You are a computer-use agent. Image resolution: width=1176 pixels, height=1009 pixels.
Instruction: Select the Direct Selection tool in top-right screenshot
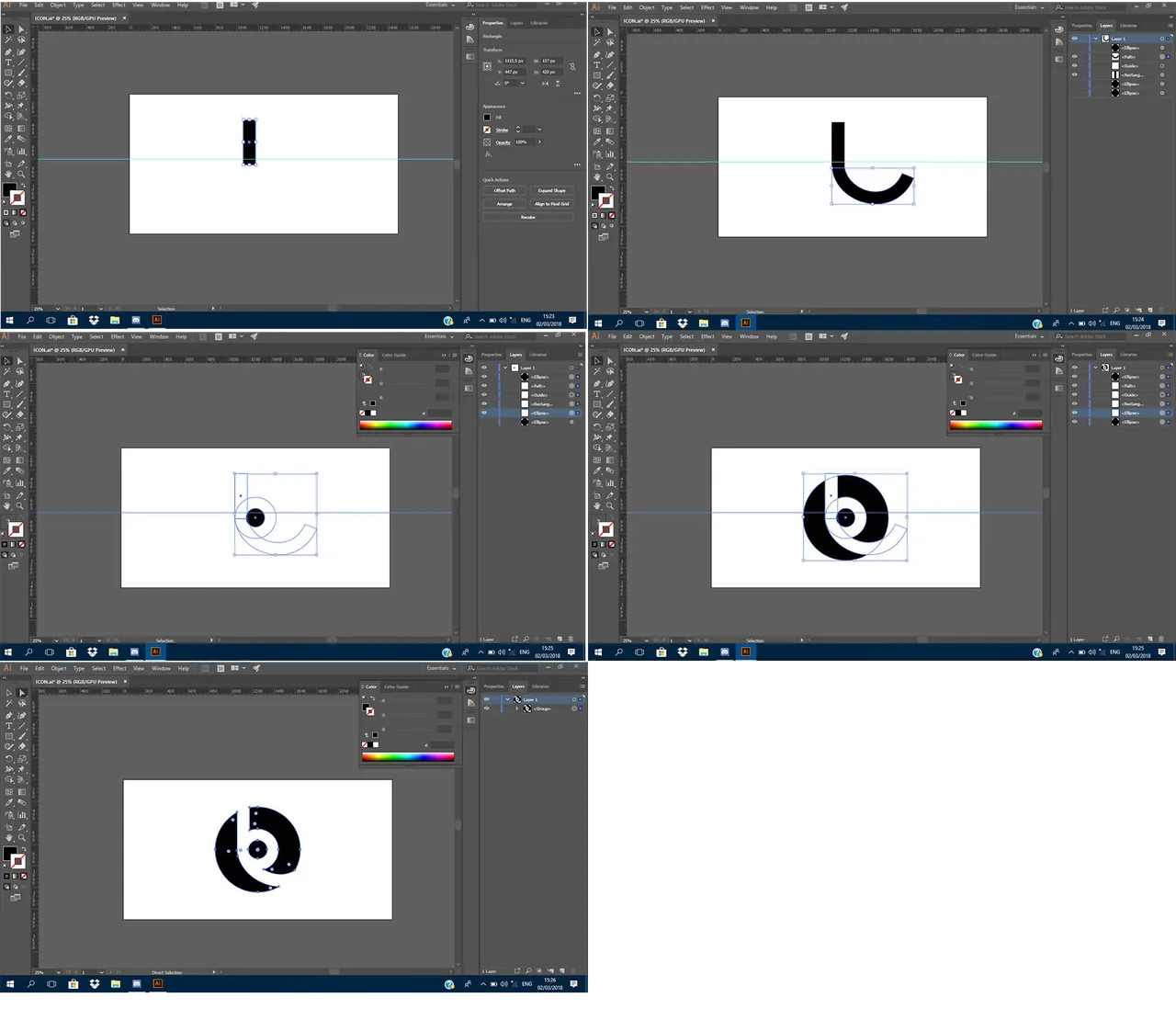pyautogui.click(x=610, y=32)
